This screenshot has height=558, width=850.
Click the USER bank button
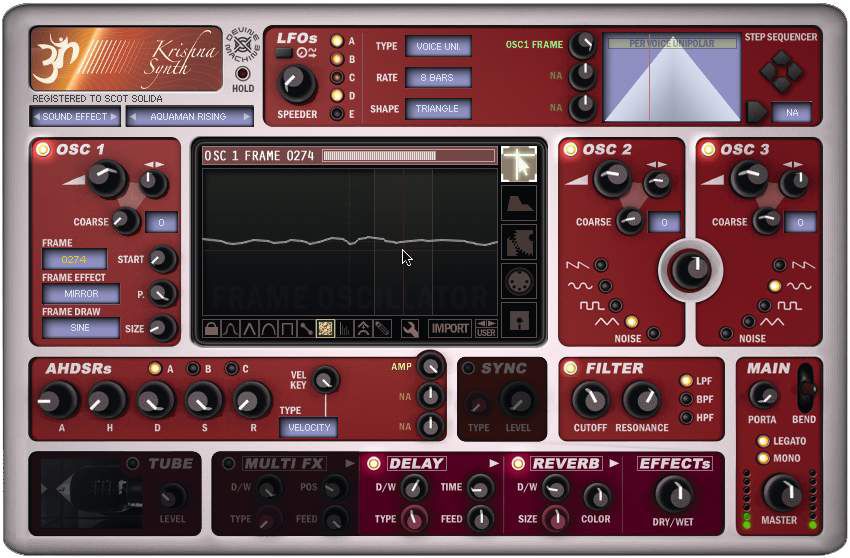486,329
